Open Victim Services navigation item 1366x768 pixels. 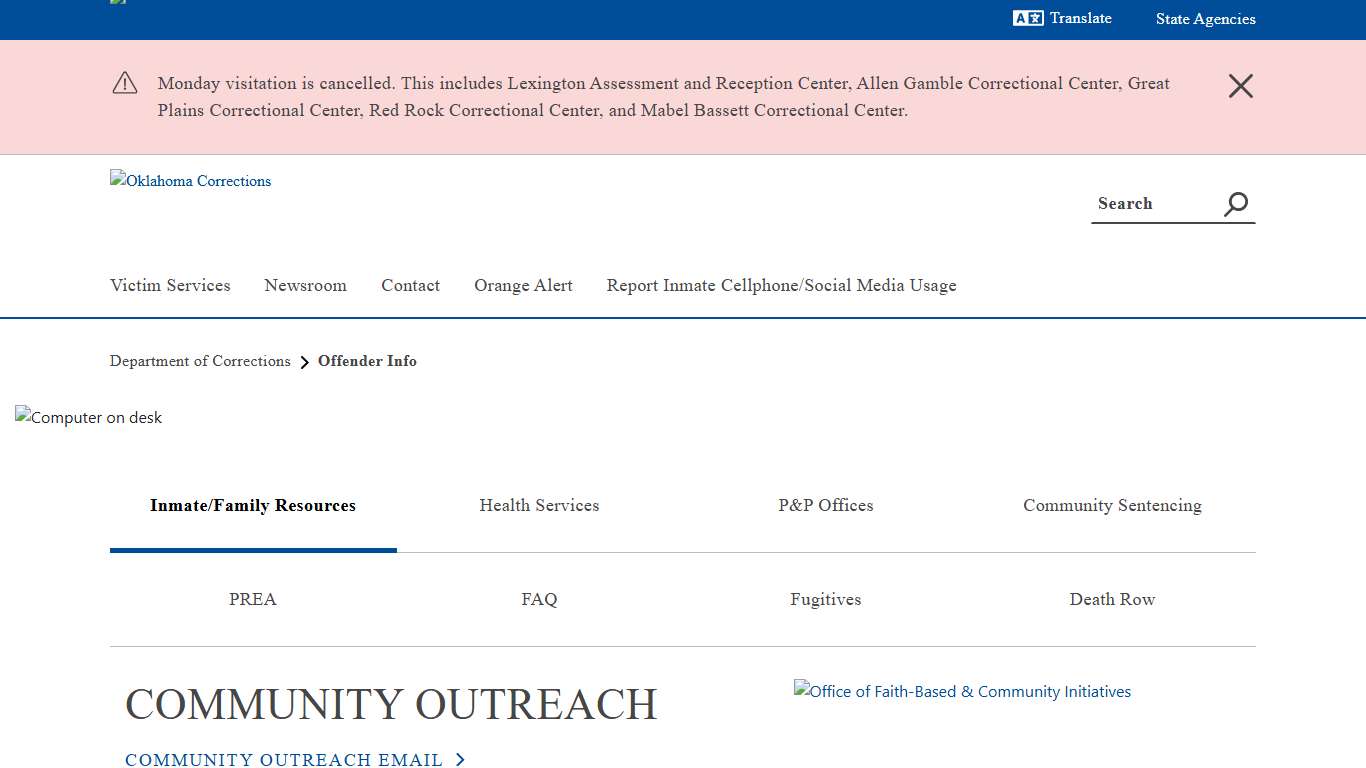pos(170,286)
